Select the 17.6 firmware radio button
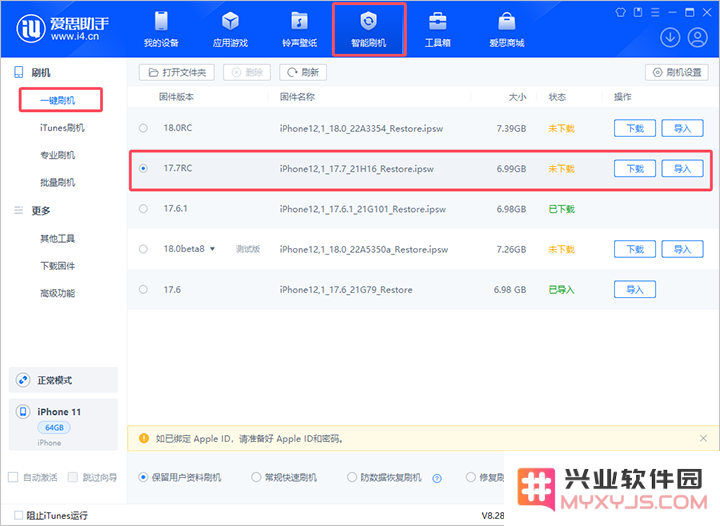 point(143,290)
